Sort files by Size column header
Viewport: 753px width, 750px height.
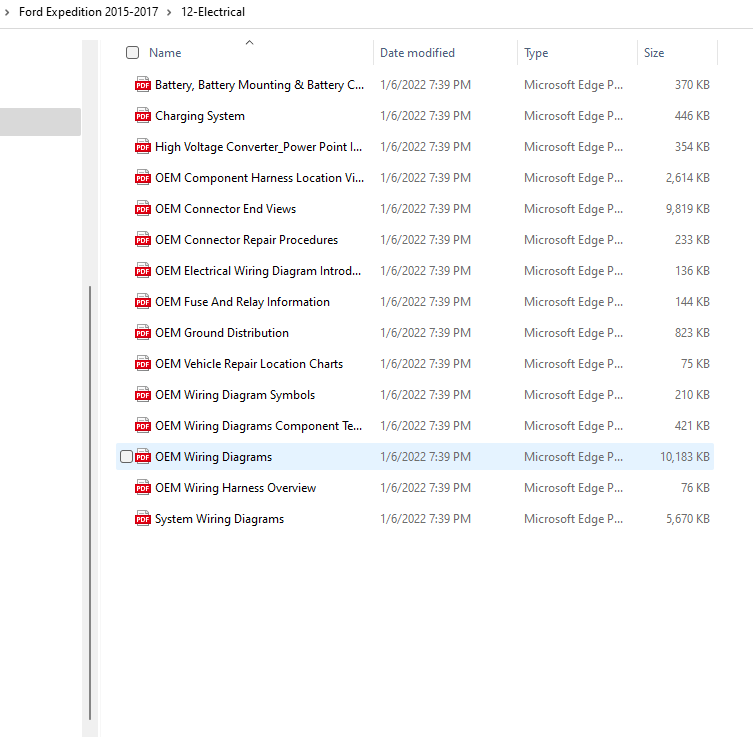[x=654, y=53]
